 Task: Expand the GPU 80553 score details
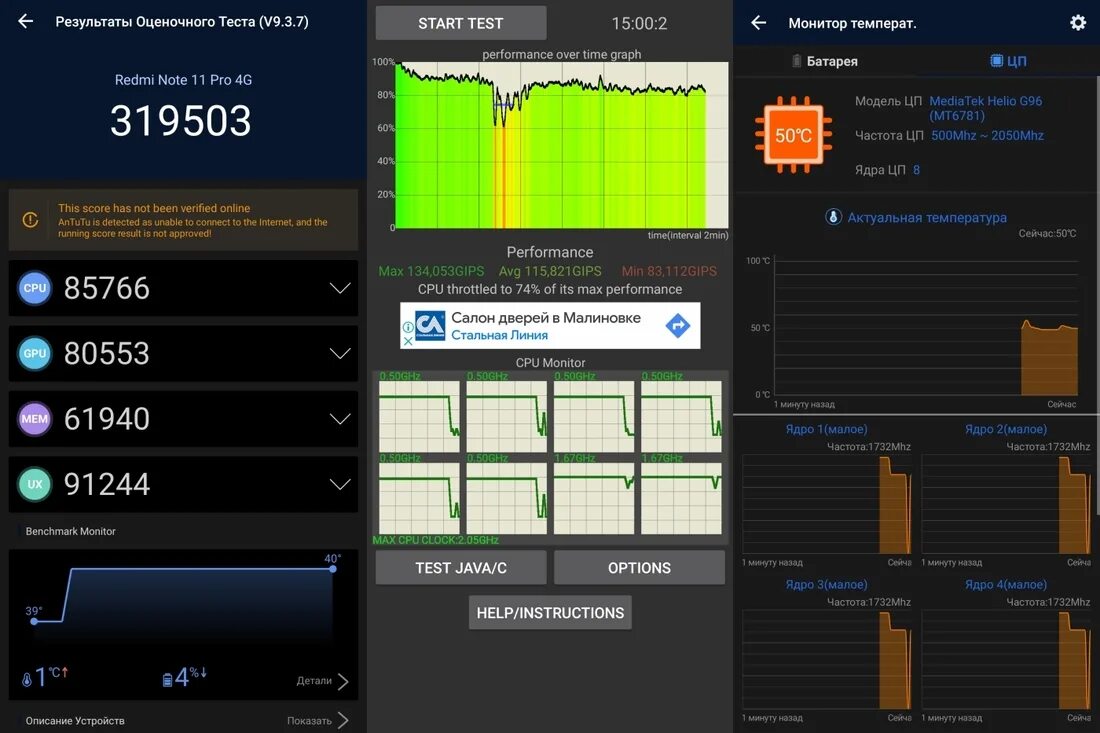click(x=340, y=353)
